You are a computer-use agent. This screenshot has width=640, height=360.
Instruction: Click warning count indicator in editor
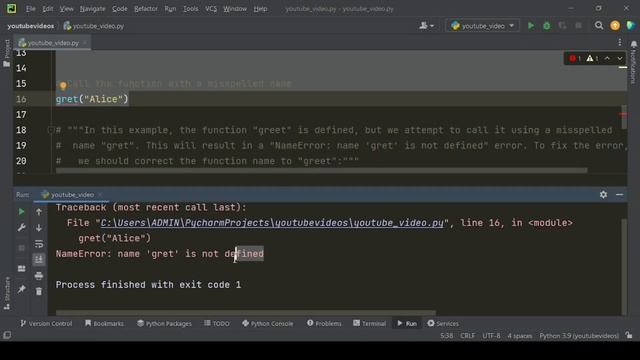(592, 58)
